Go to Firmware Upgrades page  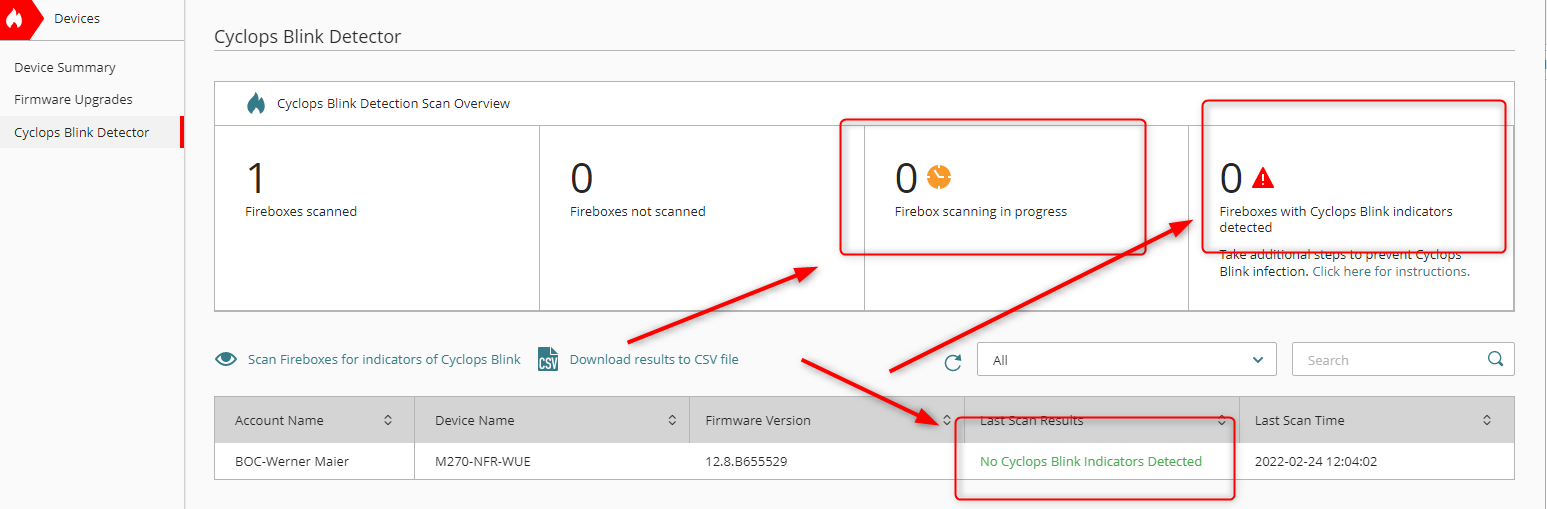pyautogui.click(x=73, y=100)
